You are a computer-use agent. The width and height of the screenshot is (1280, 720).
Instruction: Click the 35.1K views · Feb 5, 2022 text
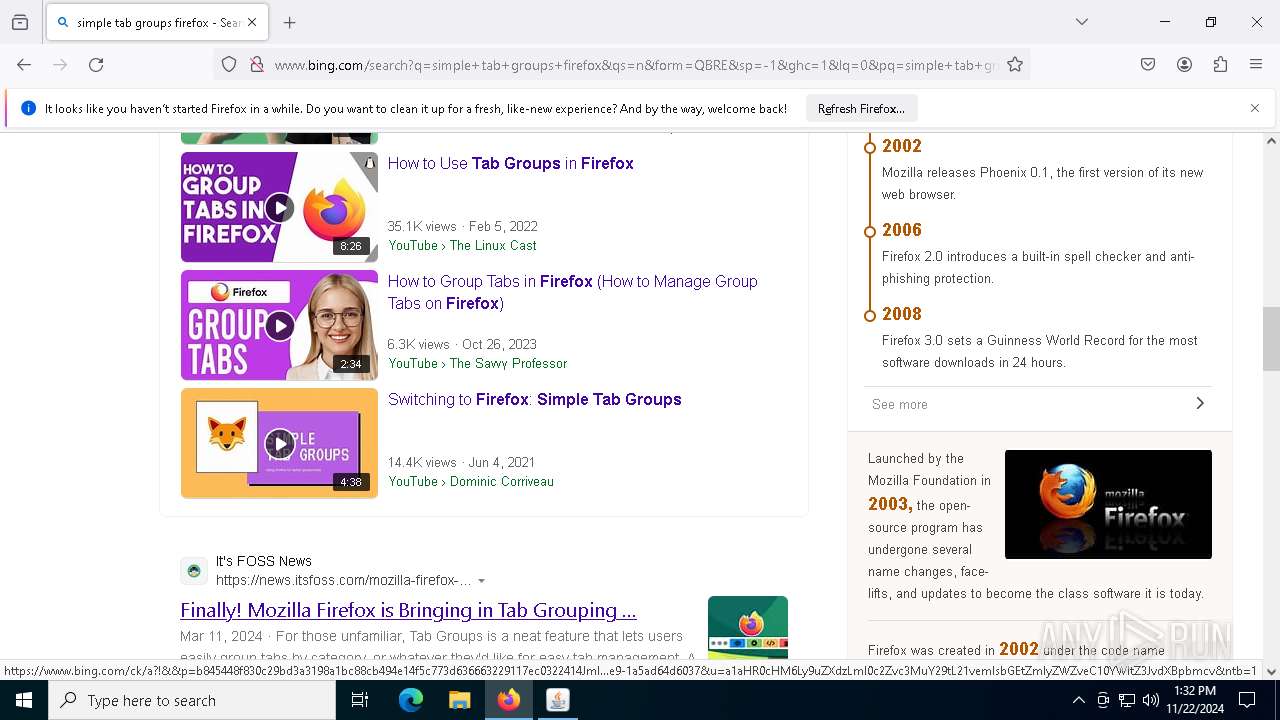coord(462,226)
